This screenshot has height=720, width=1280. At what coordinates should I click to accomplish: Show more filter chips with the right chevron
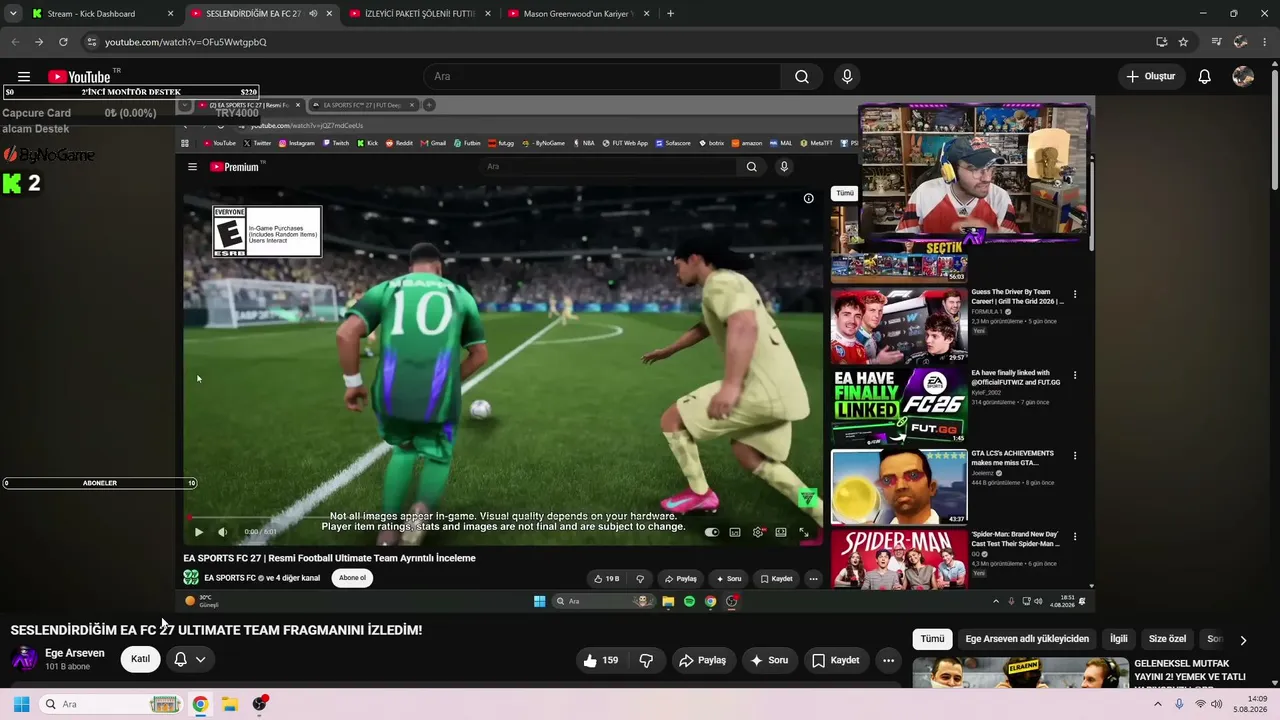click(1243, 640)
